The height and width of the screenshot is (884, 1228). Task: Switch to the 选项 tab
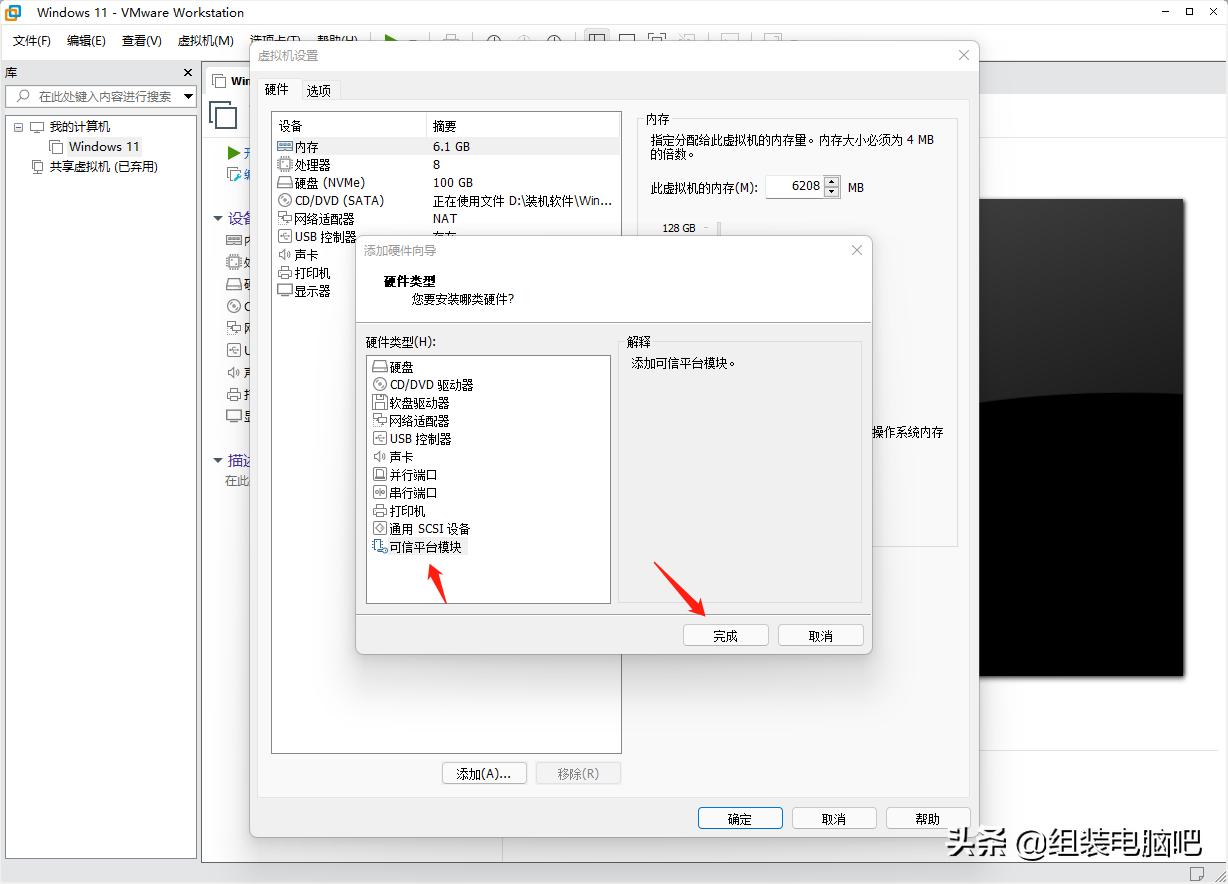click(x=319, y=90)
